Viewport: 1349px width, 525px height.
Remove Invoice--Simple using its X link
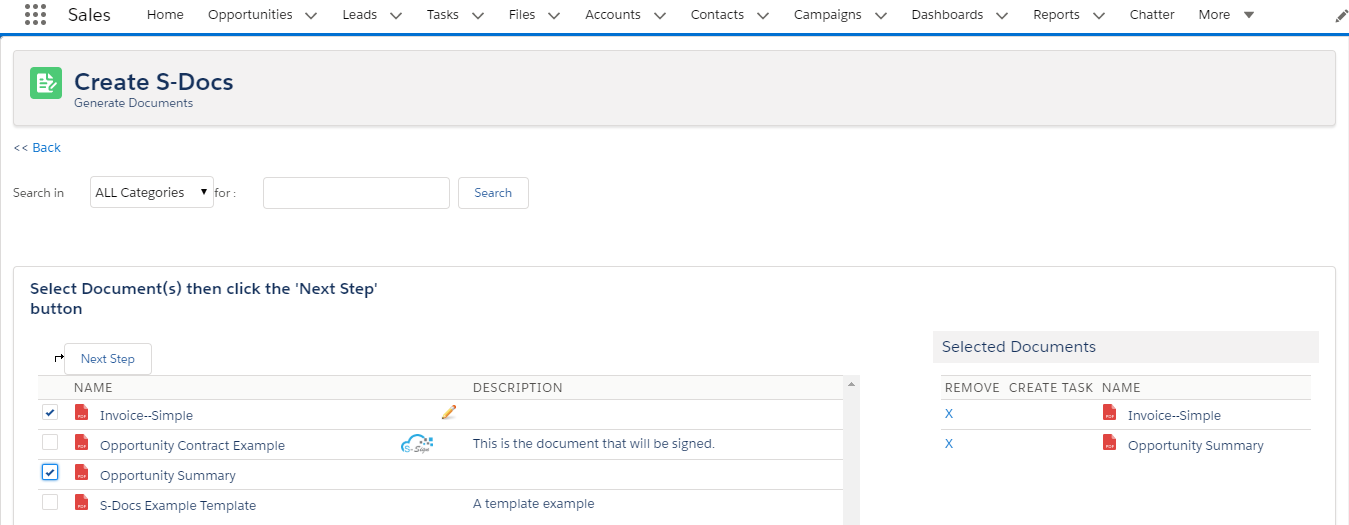click(949, 414)
